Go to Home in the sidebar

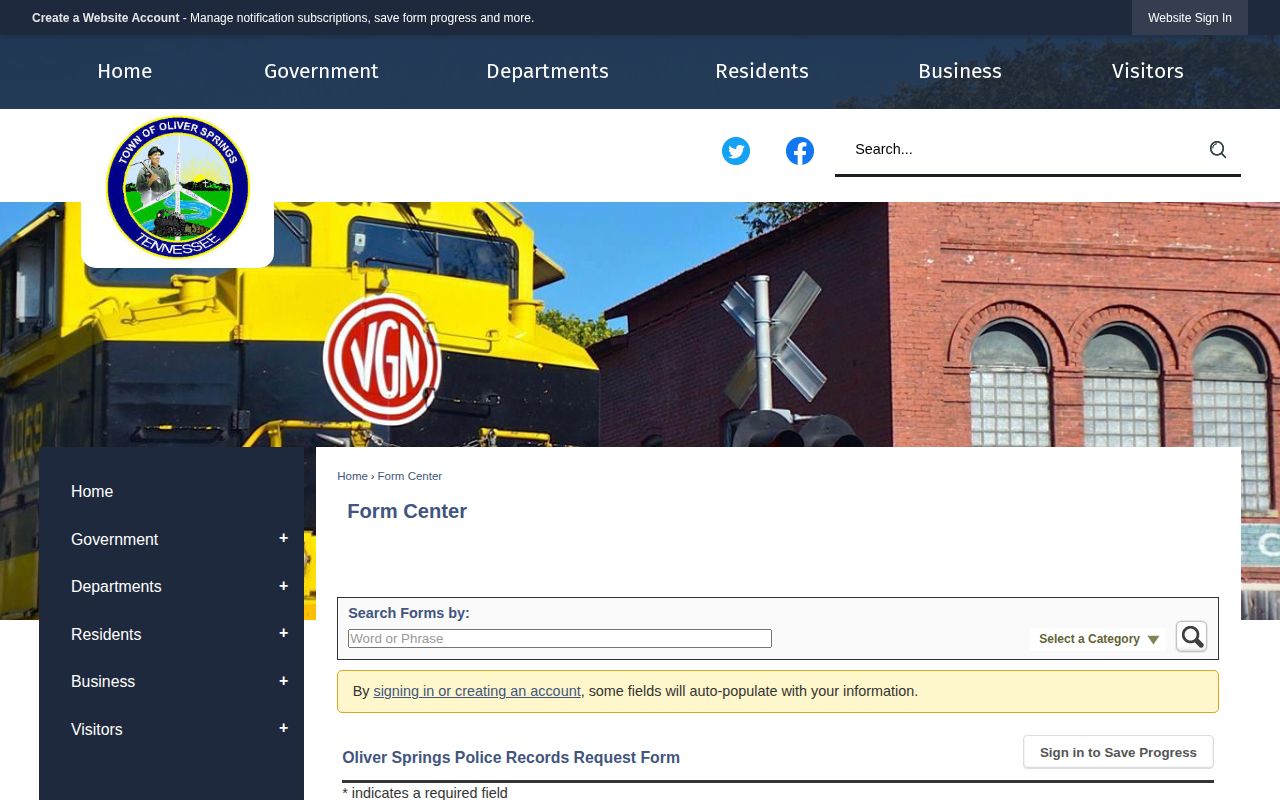92,491
